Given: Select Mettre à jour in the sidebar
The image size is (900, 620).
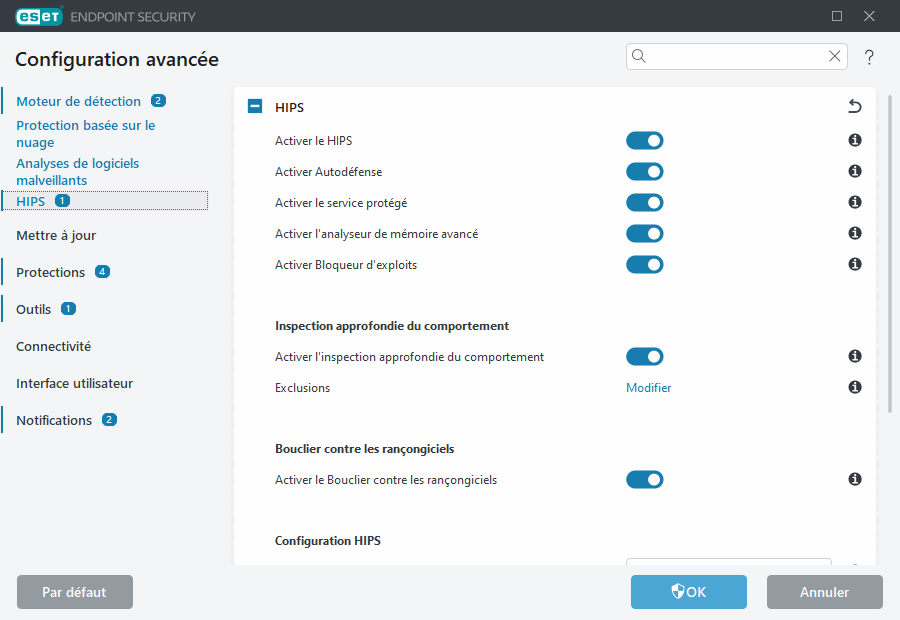Looking at the screenshot, I should click(x=55, y=235).
